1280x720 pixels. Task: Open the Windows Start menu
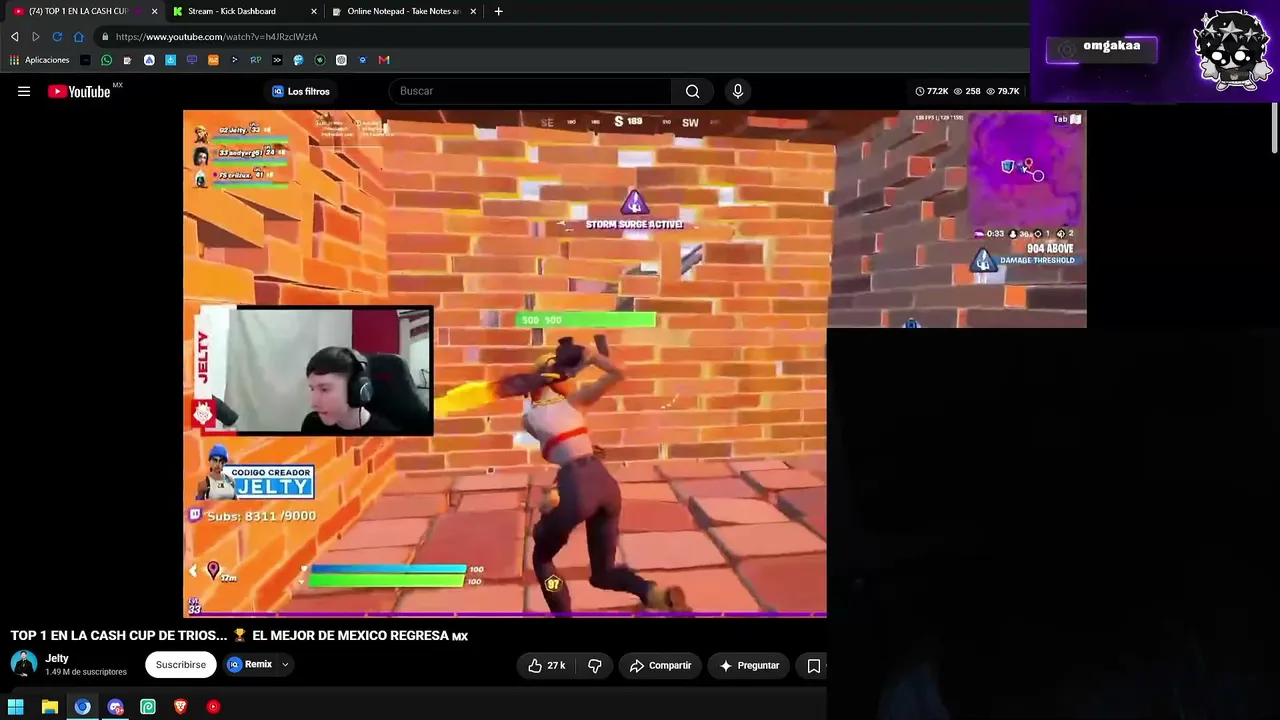click(16, 707)
